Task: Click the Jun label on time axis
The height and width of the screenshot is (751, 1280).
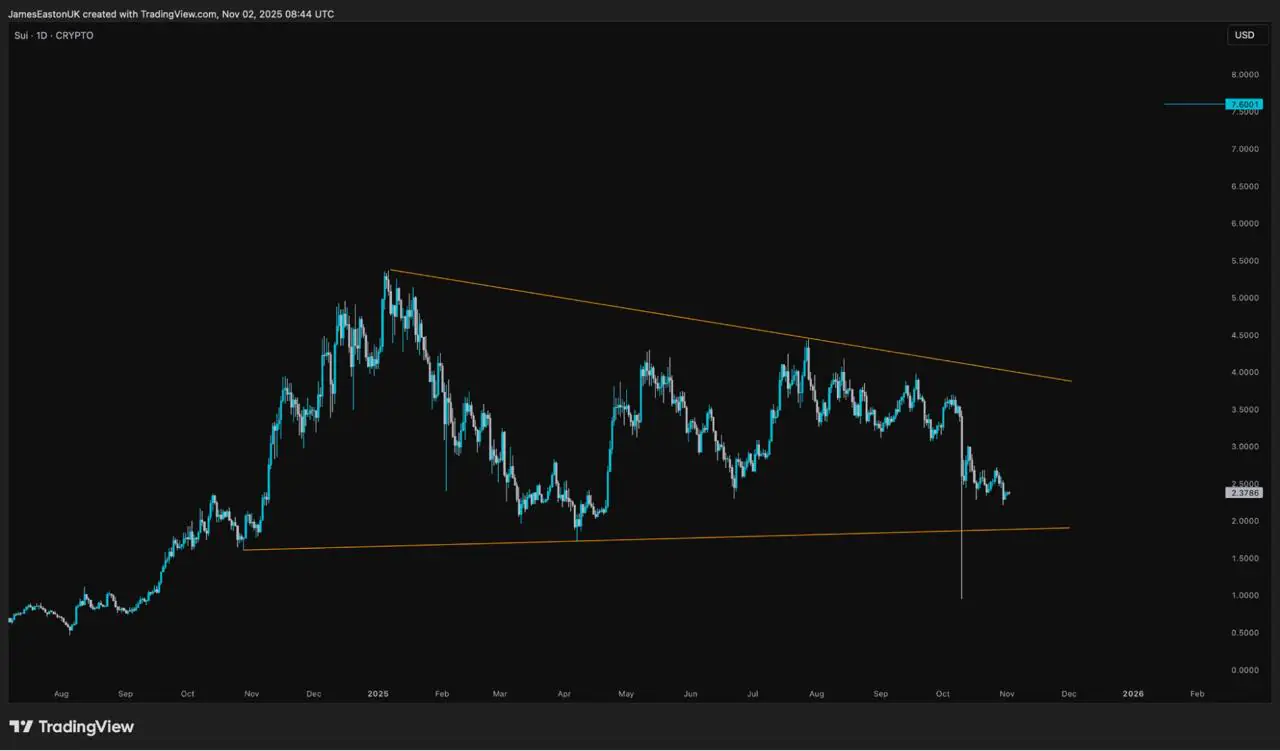Action: pos(689,693)
